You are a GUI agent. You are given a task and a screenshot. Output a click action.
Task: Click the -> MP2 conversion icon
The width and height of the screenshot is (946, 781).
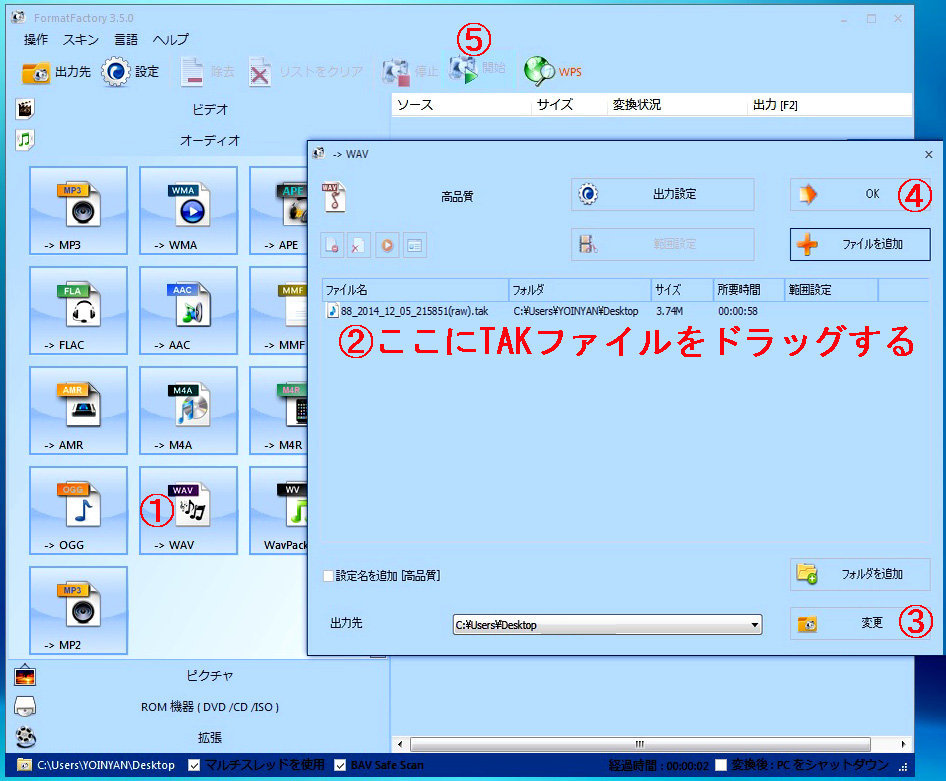point(79,610)
